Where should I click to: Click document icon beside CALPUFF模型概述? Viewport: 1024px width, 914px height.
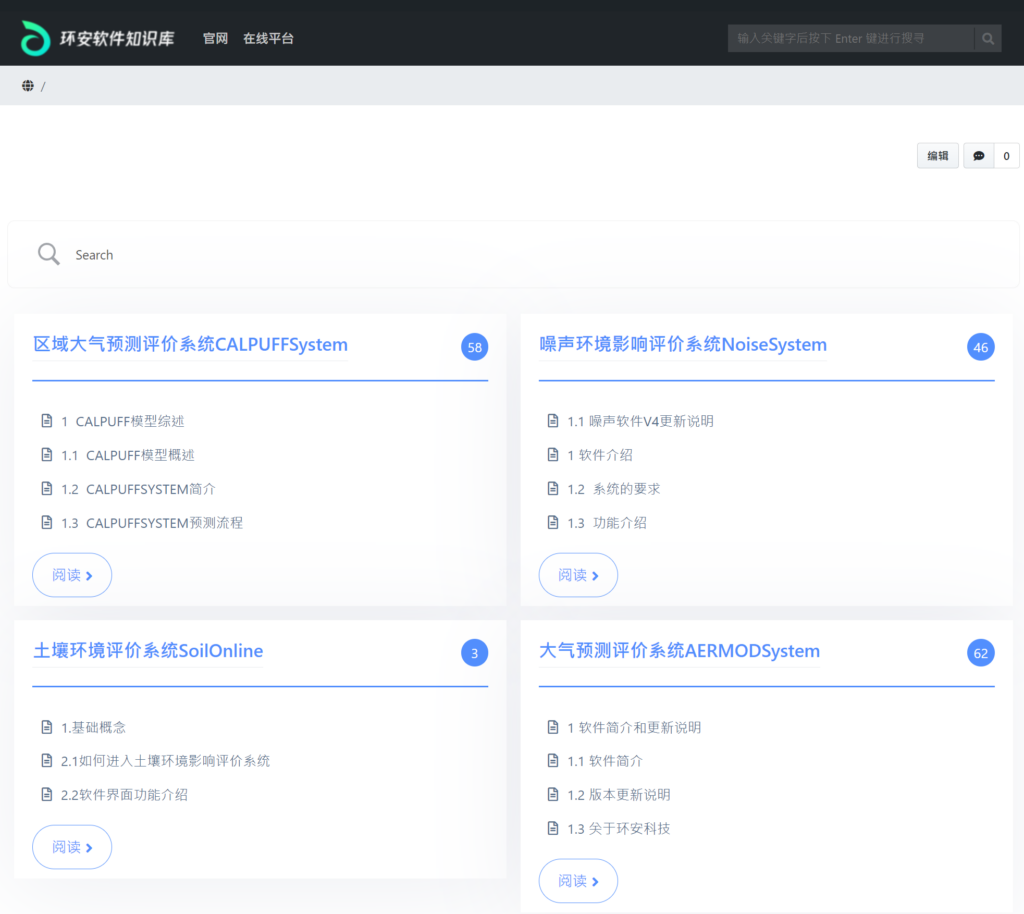[x=46, y=455]
